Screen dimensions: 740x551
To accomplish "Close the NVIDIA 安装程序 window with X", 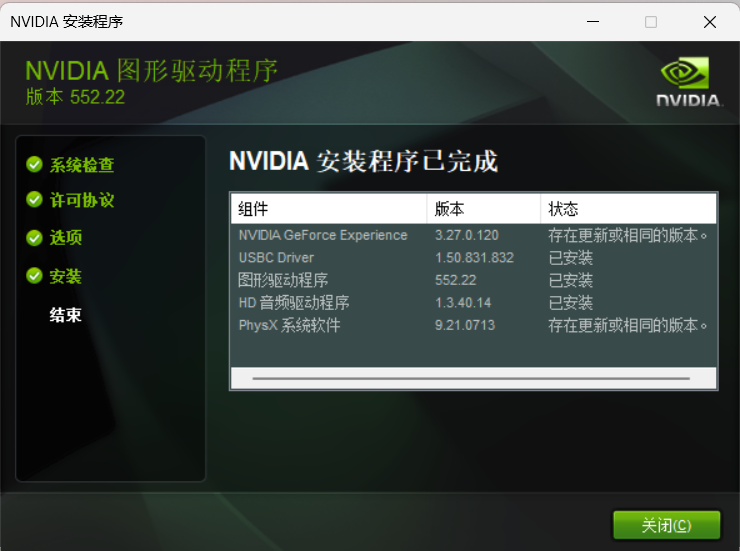I will 710,22.
